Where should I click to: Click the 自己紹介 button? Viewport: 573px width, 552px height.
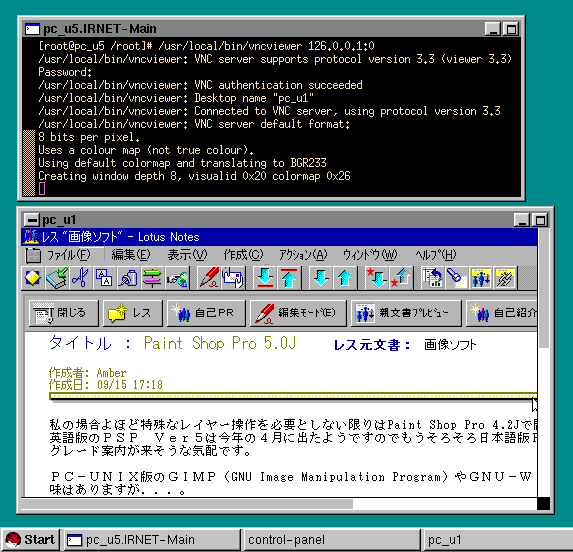pyautogui.click(x=502, y=313)
